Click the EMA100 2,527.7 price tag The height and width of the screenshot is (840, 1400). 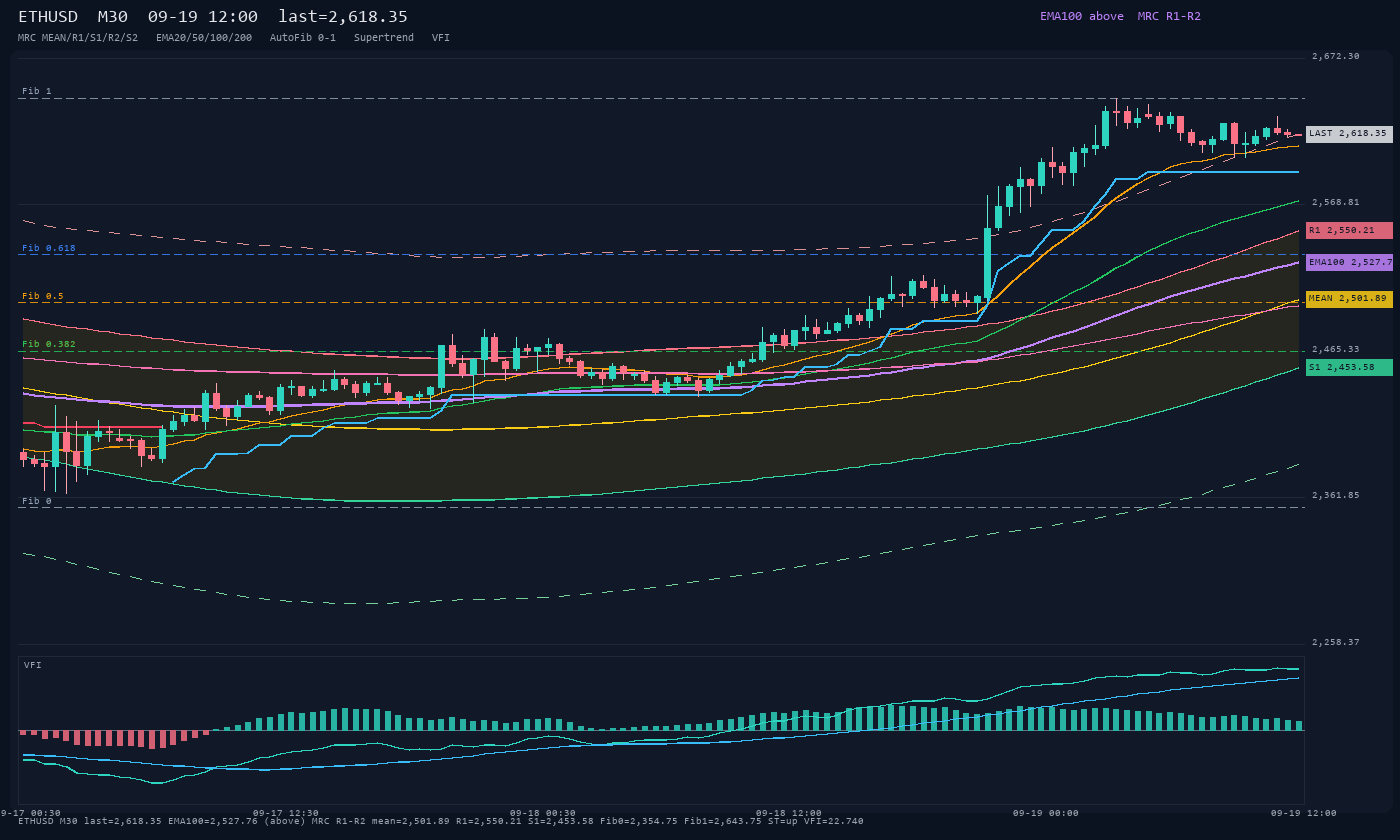pos(1349,262)
